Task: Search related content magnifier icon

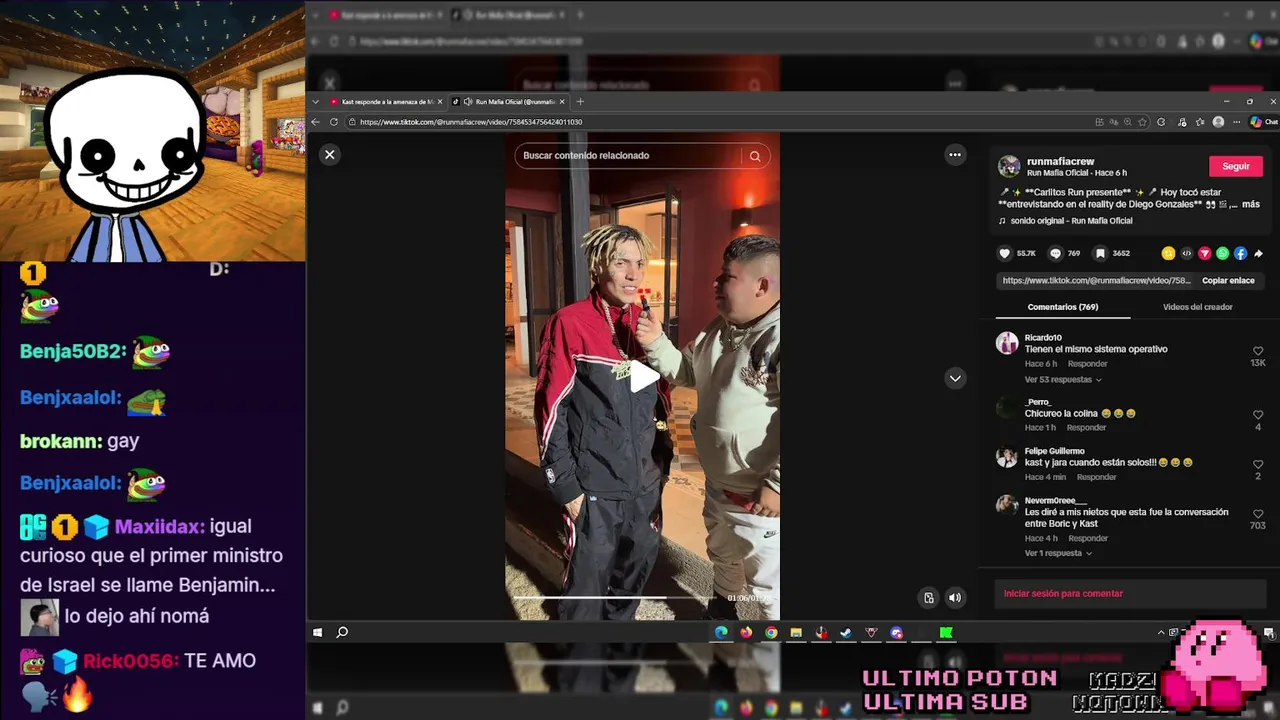Action: pyautogui.click(x=755, y=156)
